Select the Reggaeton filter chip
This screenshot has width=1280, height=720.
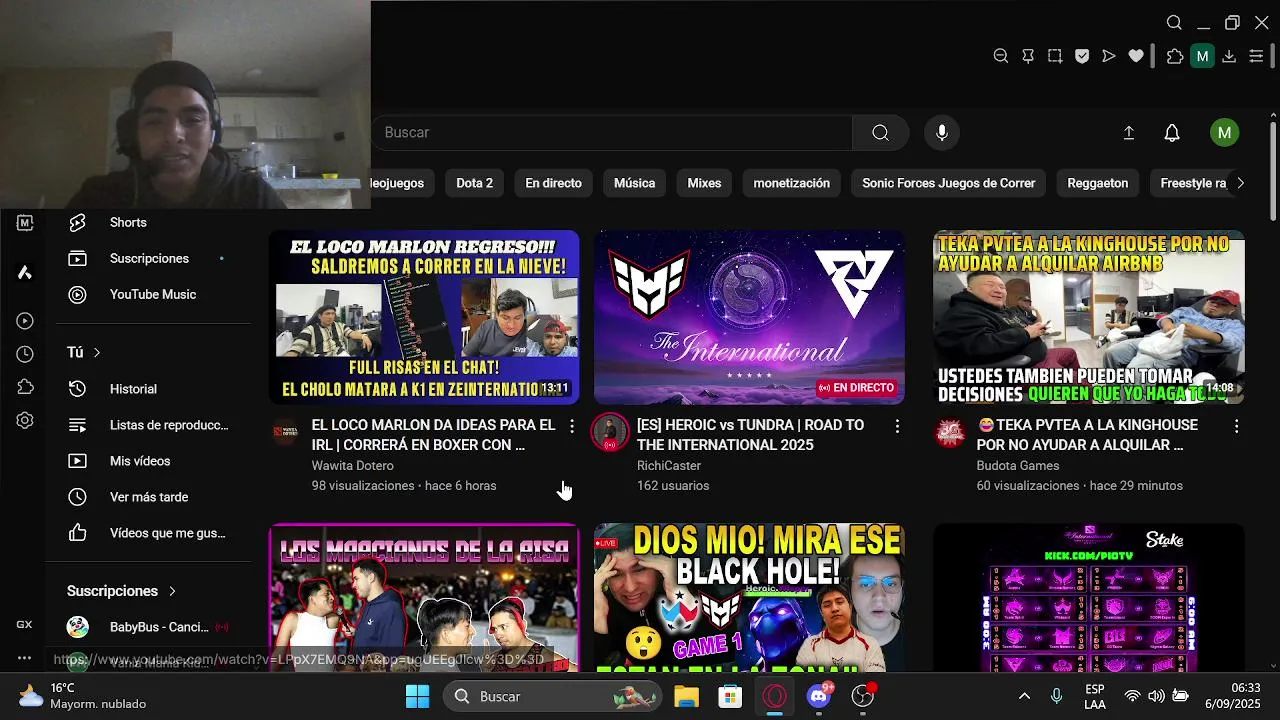1097,183
